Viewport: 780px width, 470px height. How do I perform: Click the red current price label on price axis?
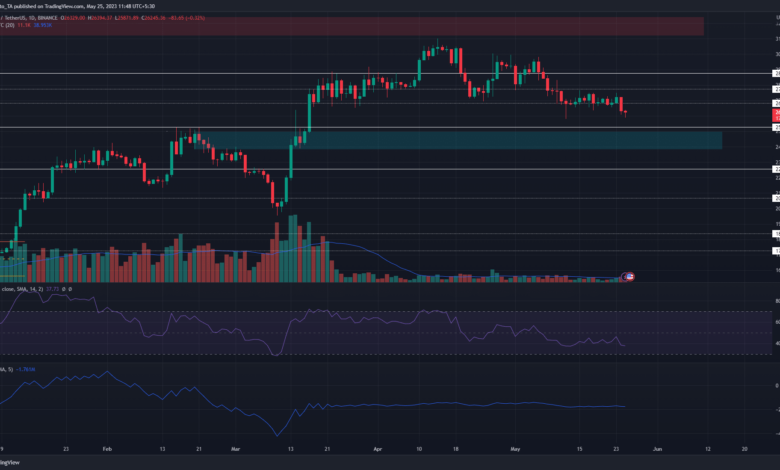(x=774, y=115)
